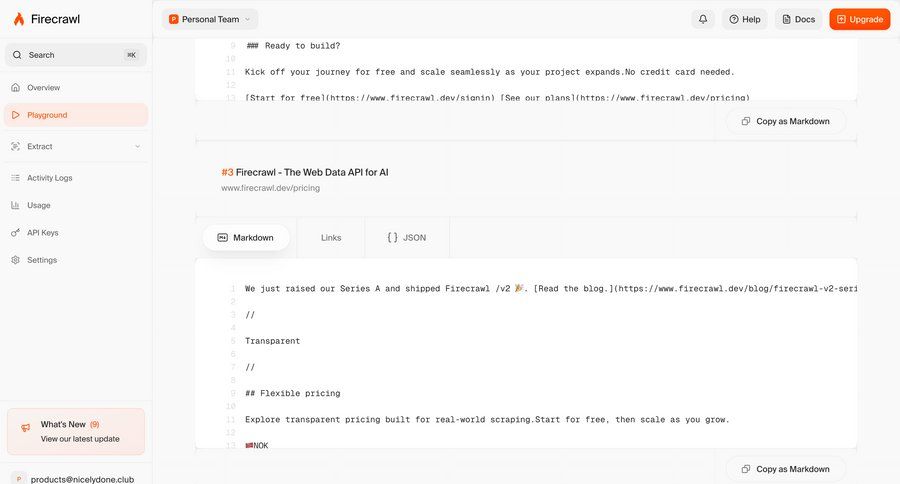
Task: Click the result title Firecrawl - The Web Data API for AI
Action: [312, 172]
